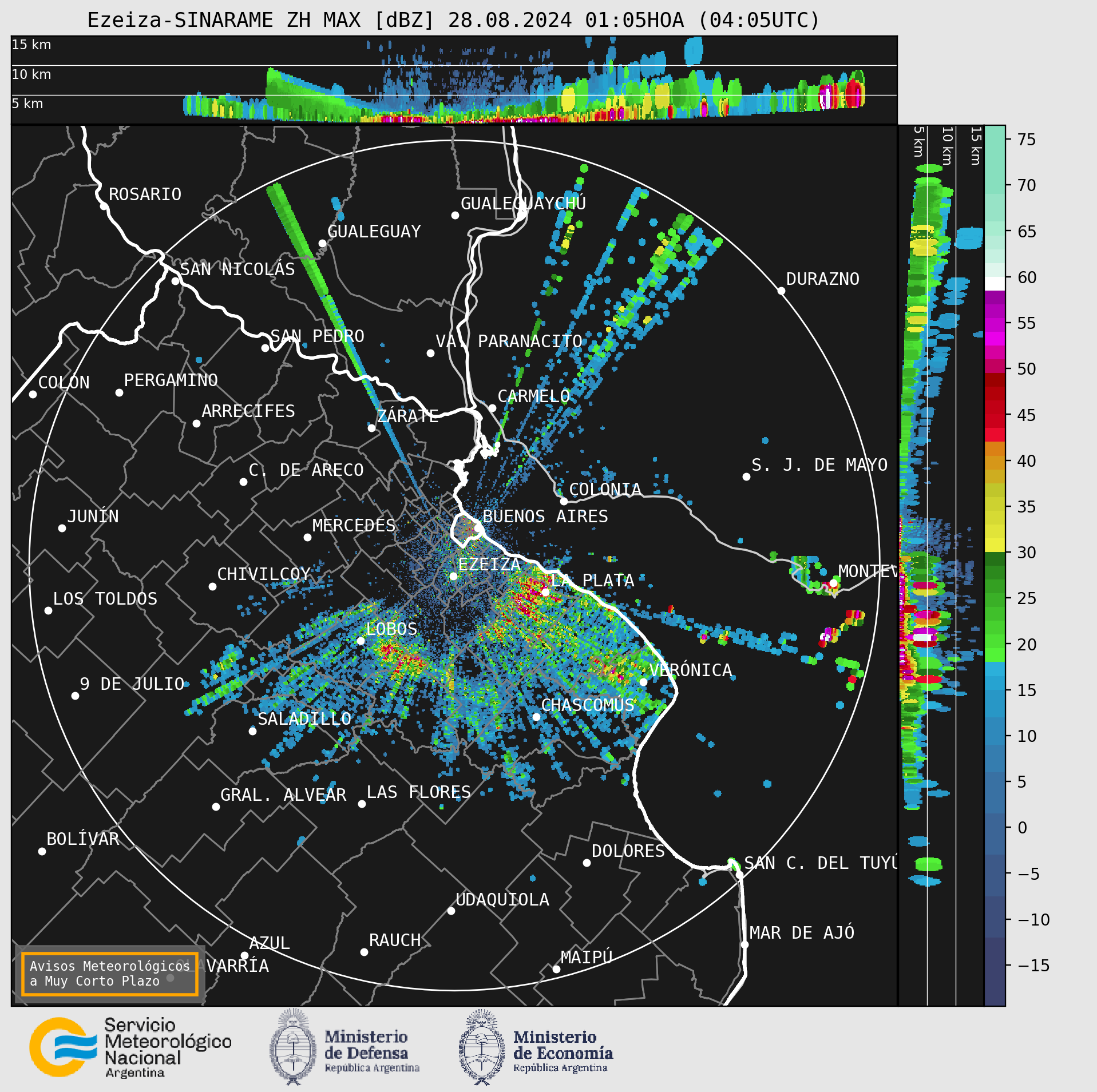
Task: Click the SAN C. DEL TUYÚ label
Action: pyautogui.click(x=820, y=863)
